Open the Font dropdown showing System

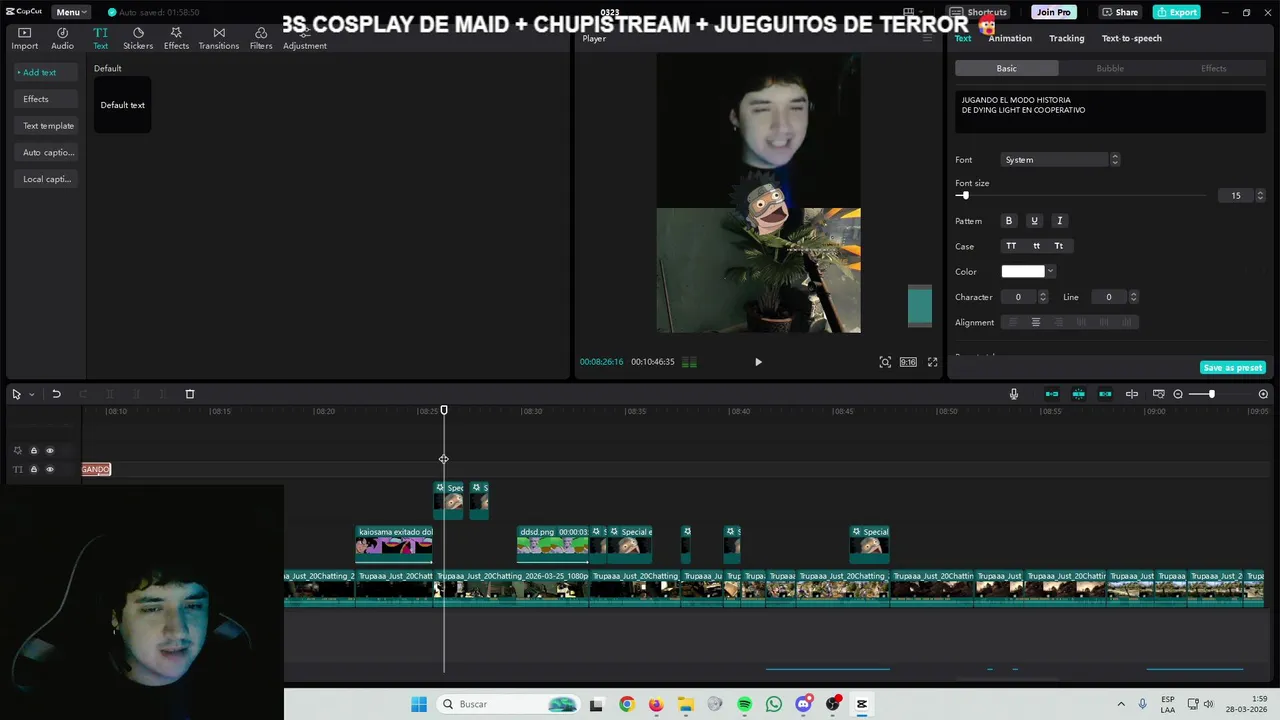pyautogui.click(x=1054, y=160)
